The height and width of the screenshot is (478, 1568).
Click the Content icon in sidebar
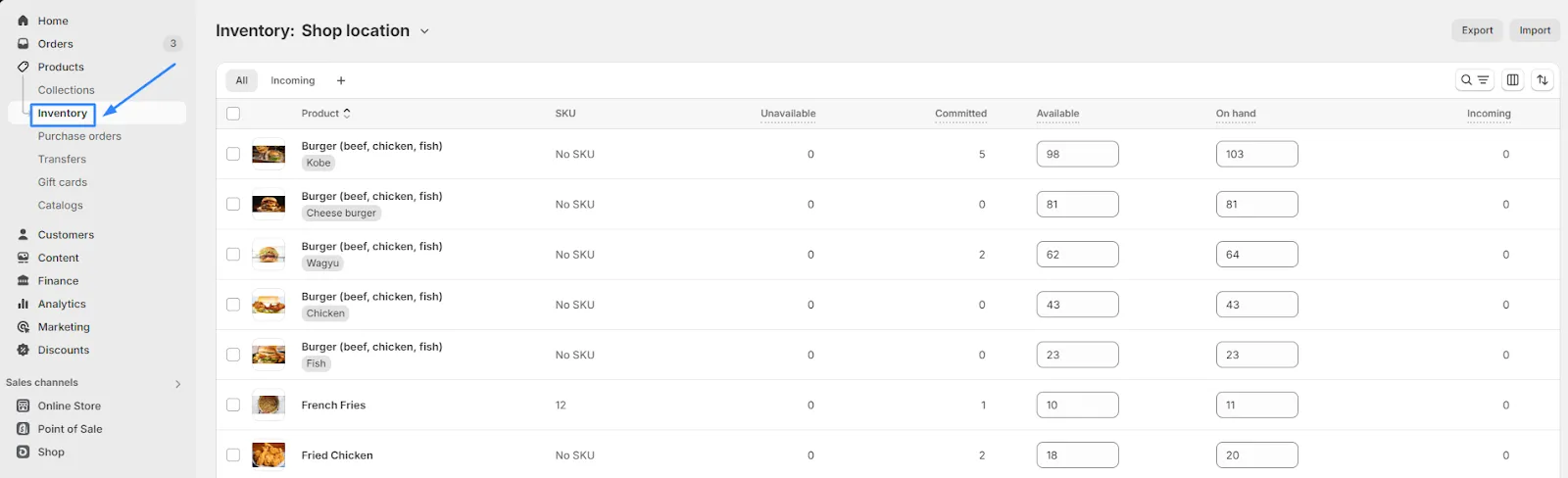coord(24,258)
